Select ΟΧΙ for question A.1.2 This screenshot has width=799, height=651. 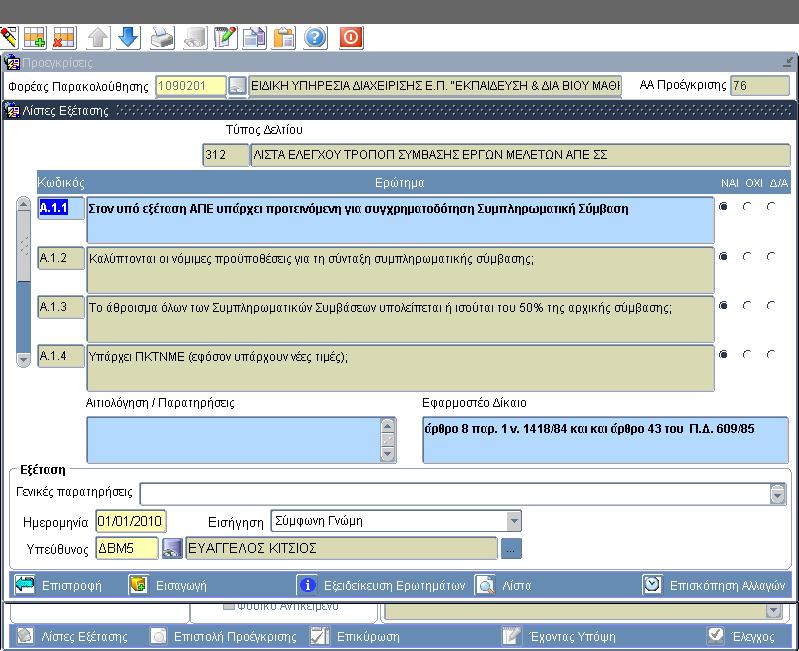pos(747,256)
